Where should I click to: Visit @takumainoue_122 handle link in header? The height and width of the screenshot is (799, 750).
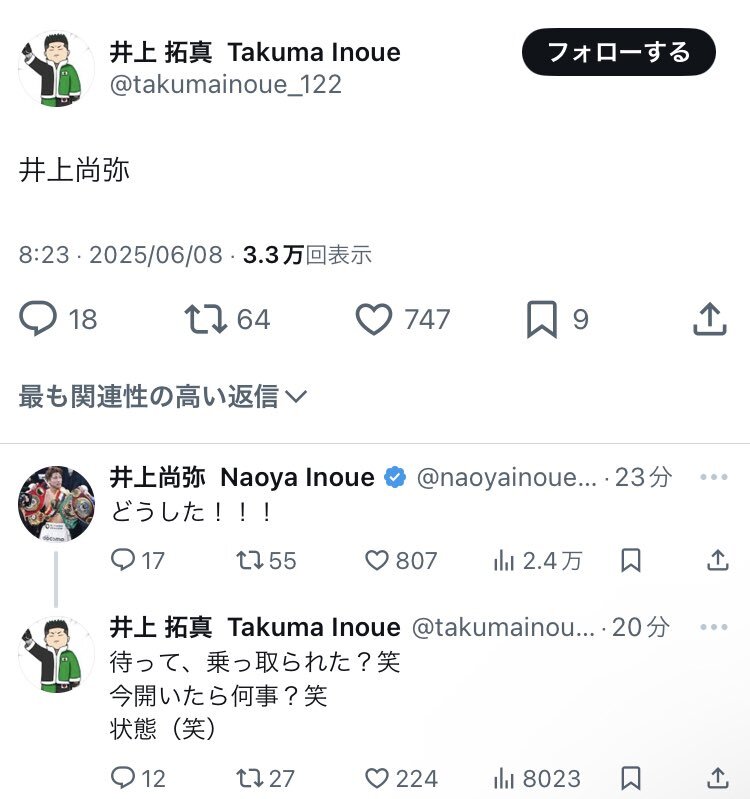(226, 85)
